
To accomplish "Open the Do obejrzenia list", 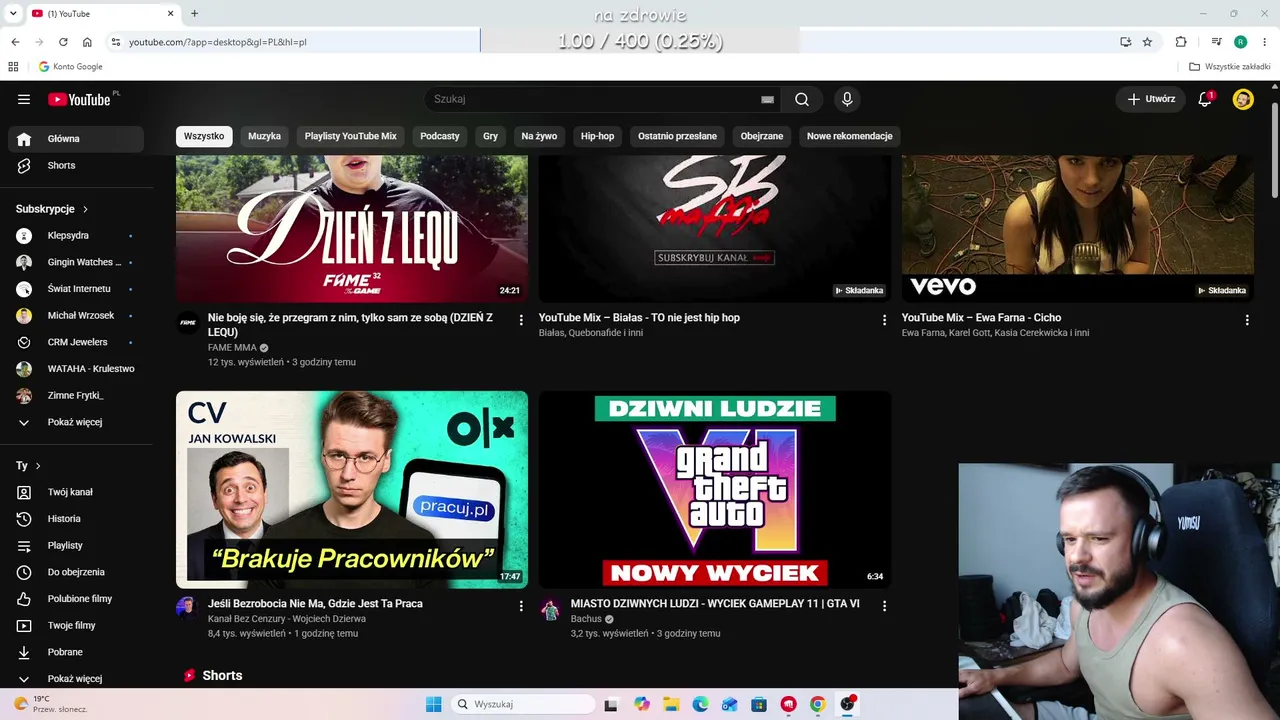I will click(x=76, y=572).
